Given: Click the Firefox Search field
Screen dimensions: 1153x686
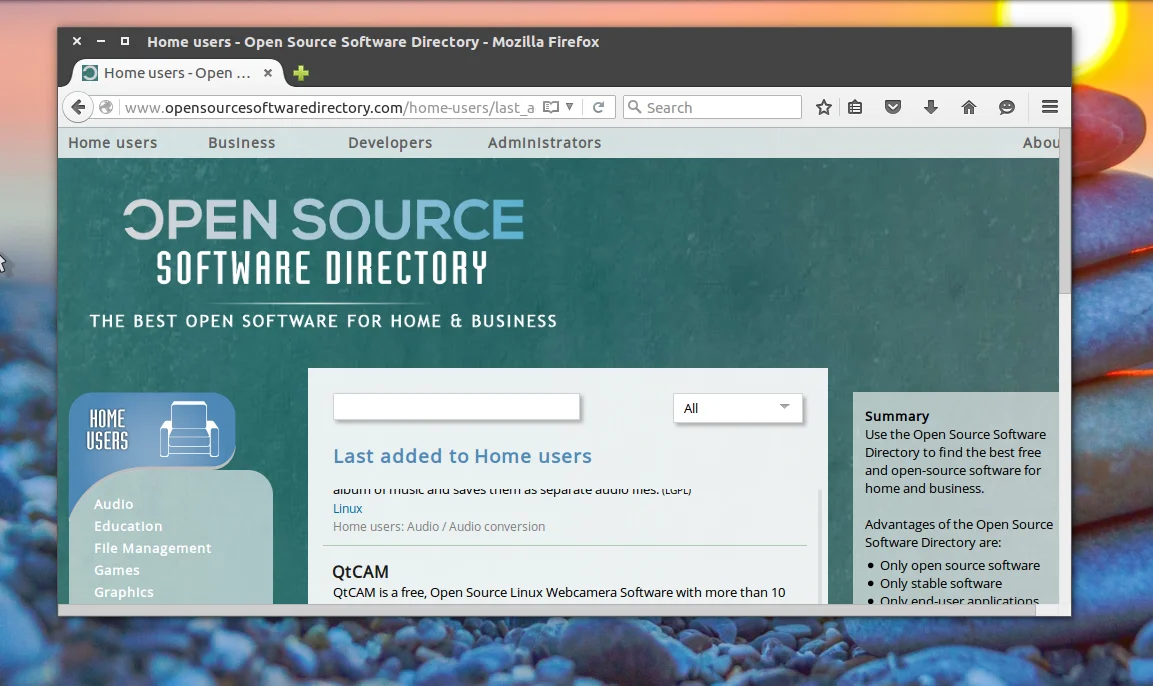Looking at the screenshot, I should tap(713, 107).
